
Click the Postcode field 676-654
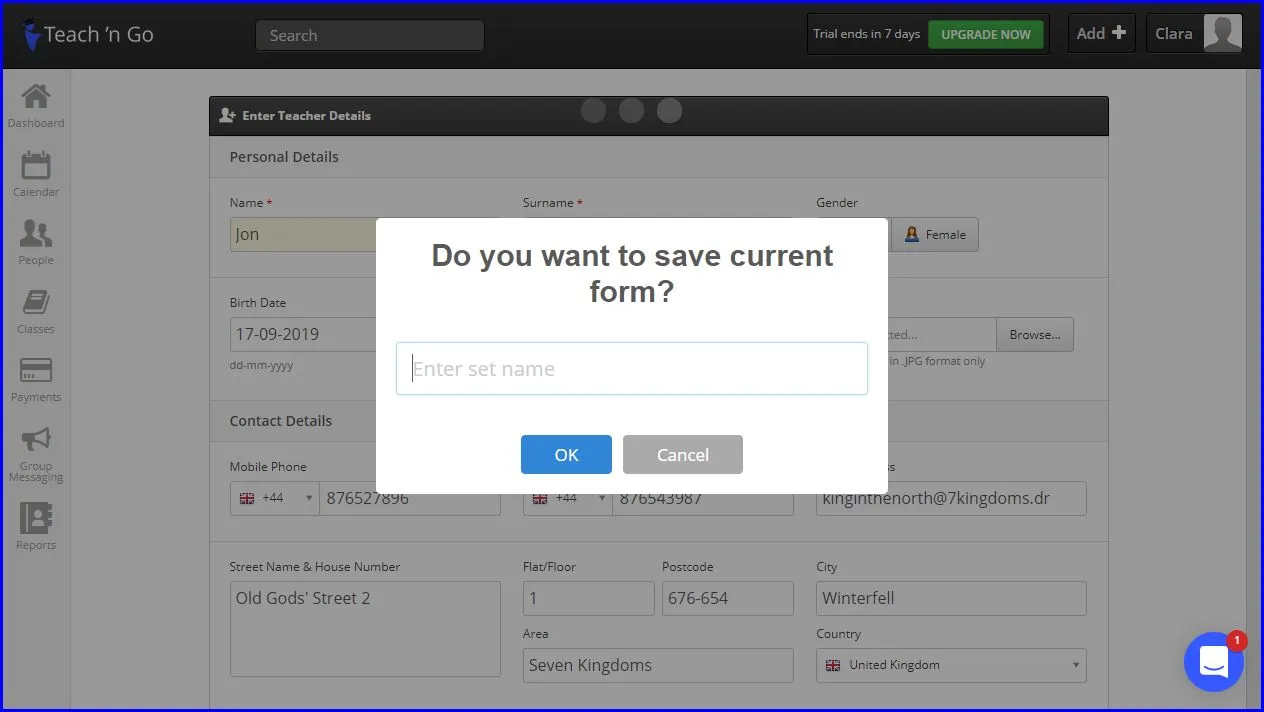pos(728,598)
